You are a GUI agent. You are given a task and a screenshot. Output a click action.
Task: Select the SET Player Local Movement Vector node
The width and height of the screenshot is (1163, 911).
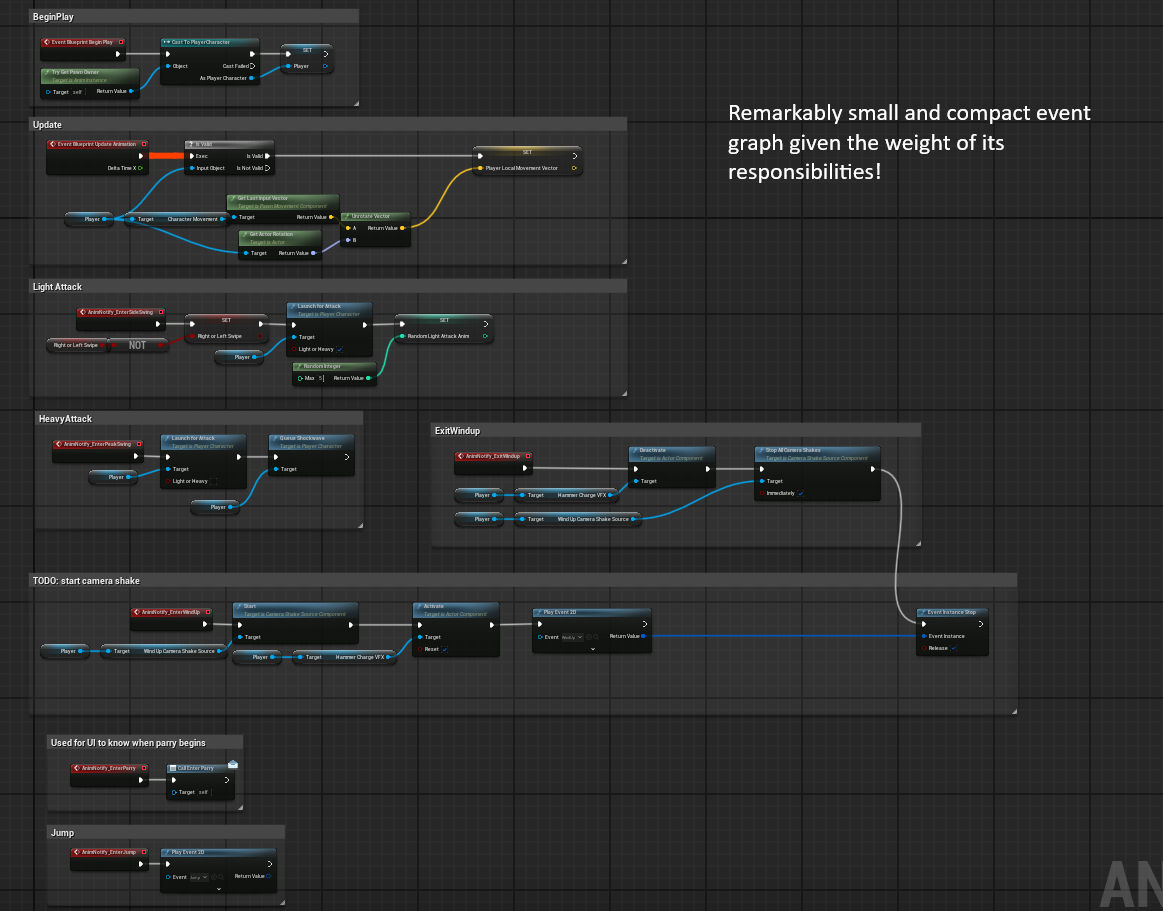pos(527,159)
